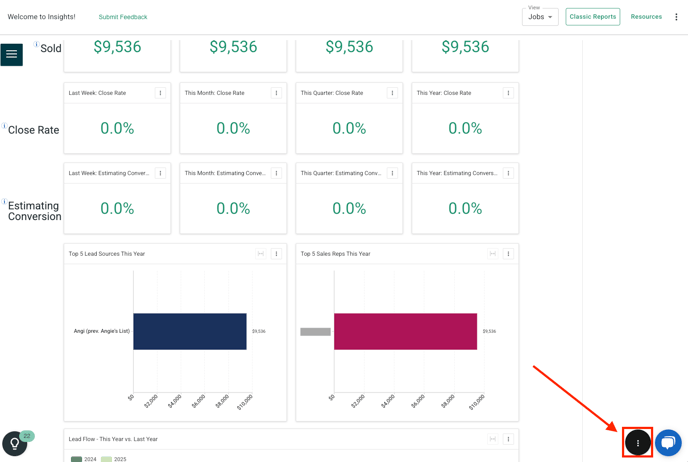Expand the Jobs view dropdown
This screenshot has width=688, height=462.
pyautogui.click(x=540, y=17)
